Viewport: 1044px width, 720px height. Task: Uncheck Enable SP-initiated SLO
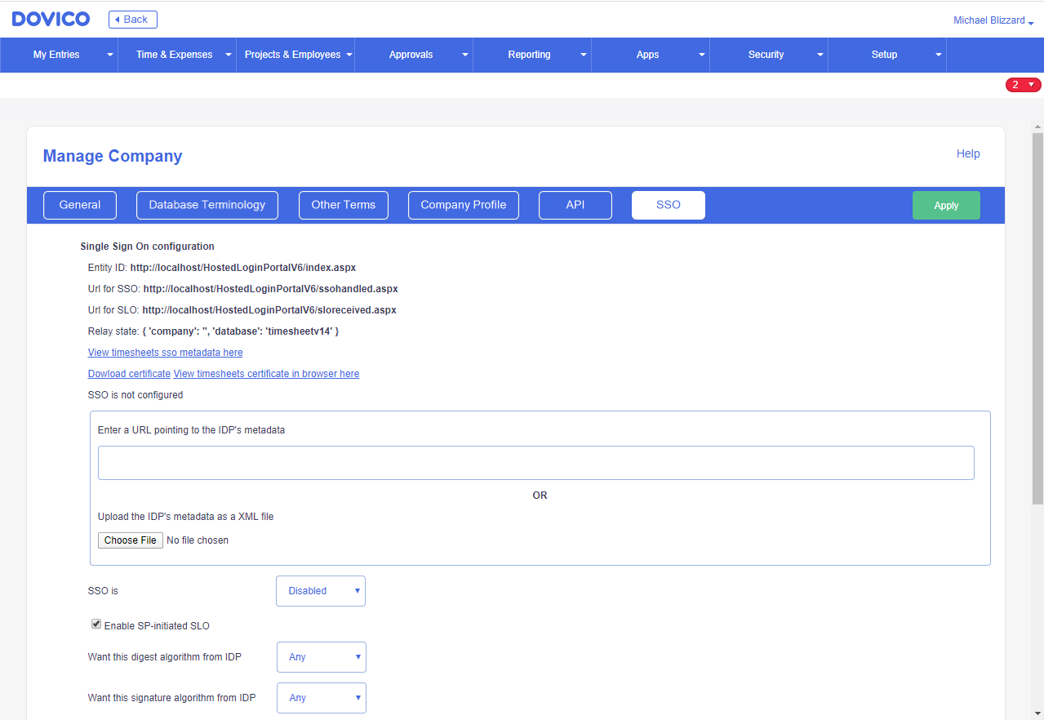[x=95, y=624]
